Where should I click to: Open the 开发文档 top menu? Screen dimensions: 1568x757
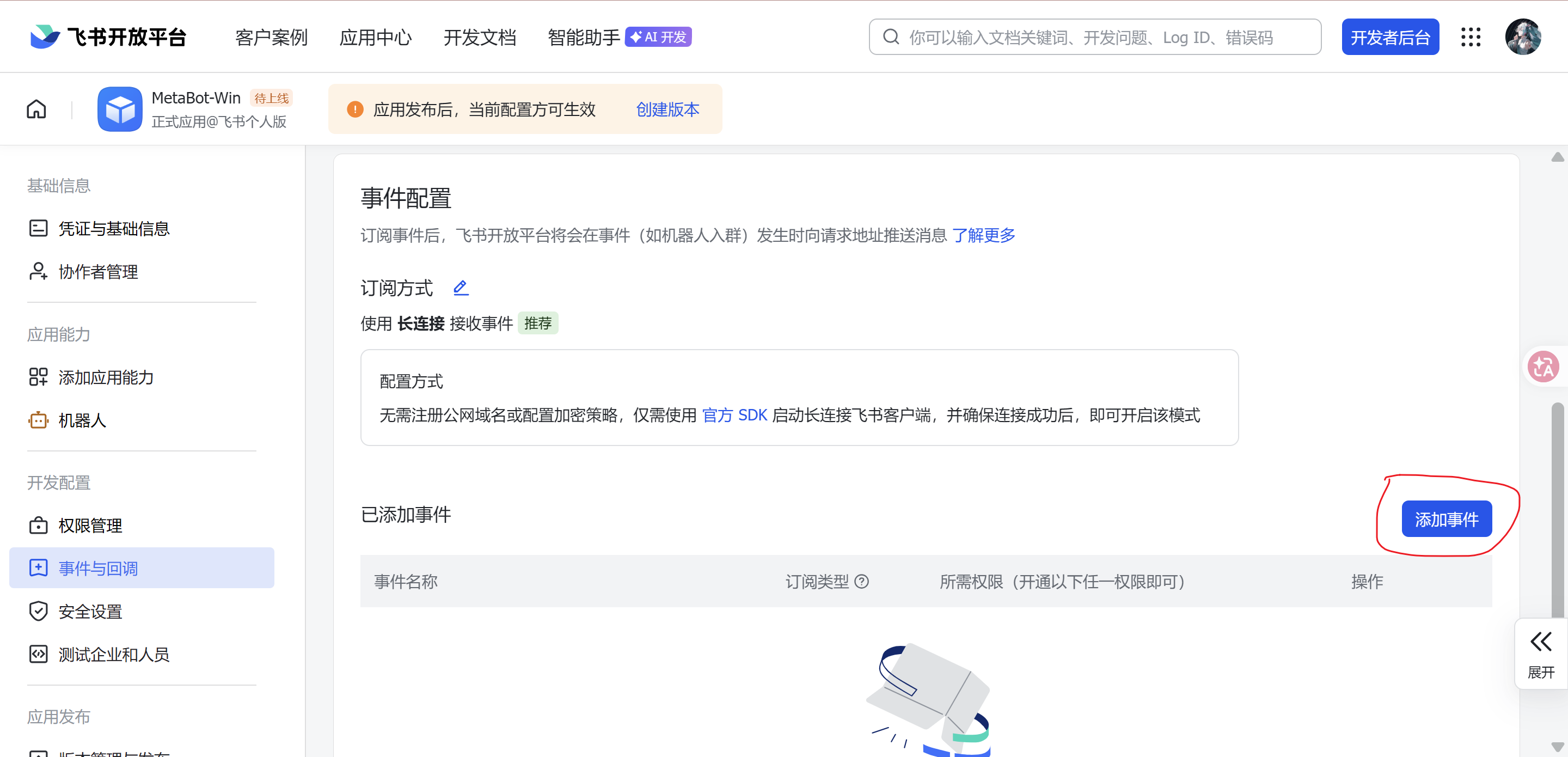(x=480, y=38)
